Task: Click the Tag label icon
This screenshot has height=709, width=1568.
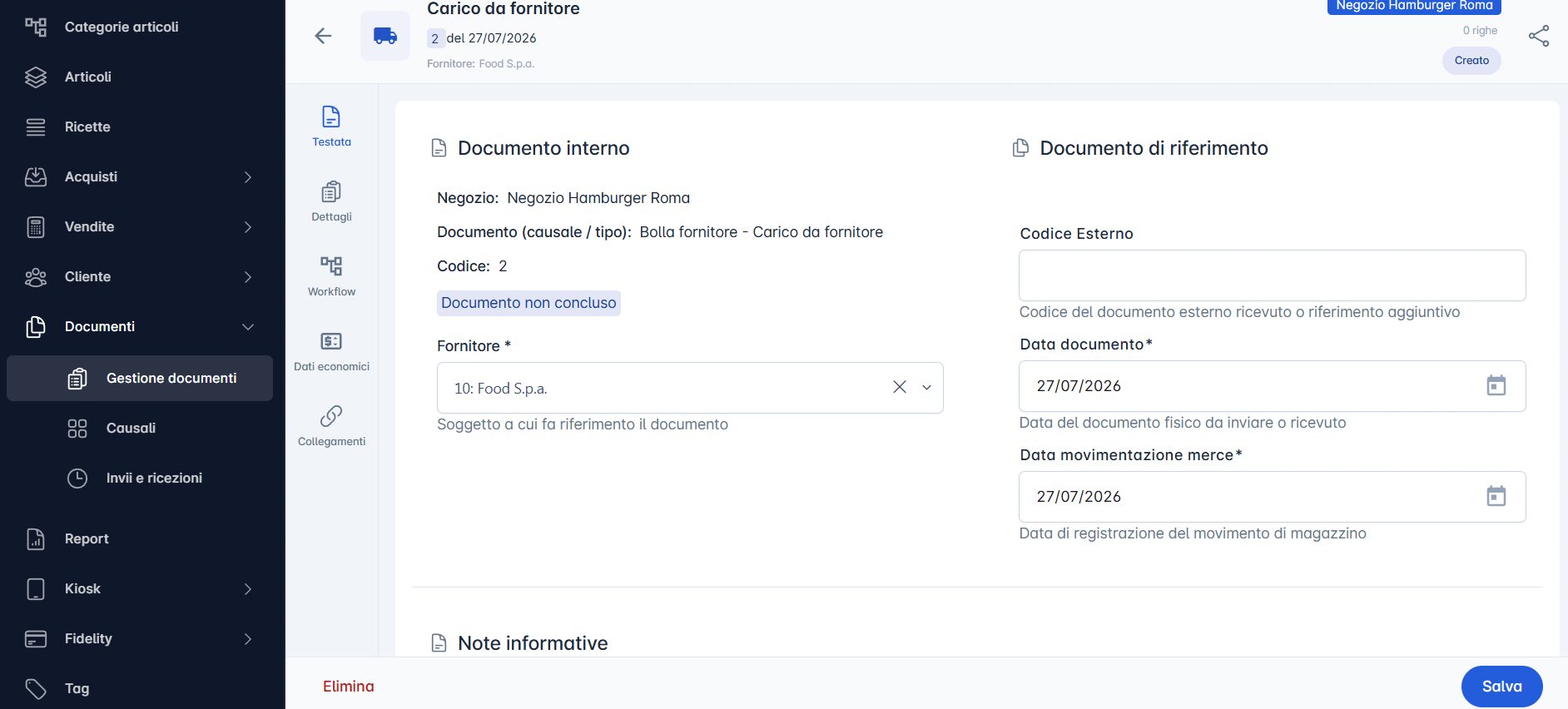Action: pyautogui.click(x=36, y=688)
